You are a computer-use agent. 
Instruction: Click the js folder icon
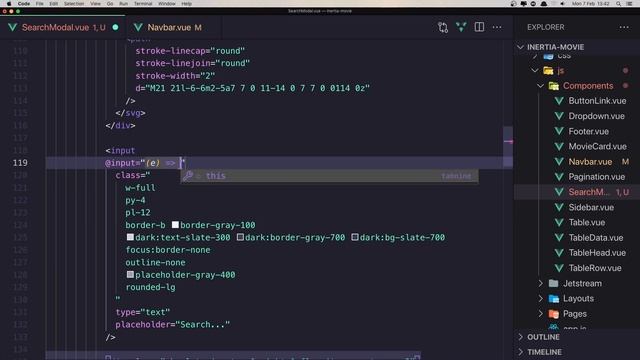pyautogui.click(x=548, y=71)
